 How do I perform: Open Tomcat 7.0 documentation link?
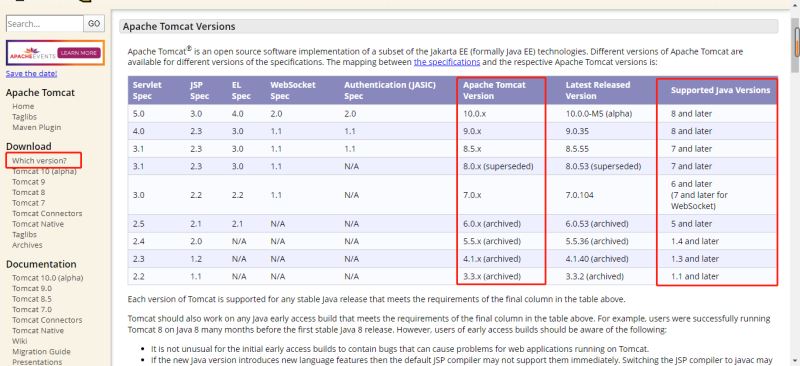click(32, 309)
